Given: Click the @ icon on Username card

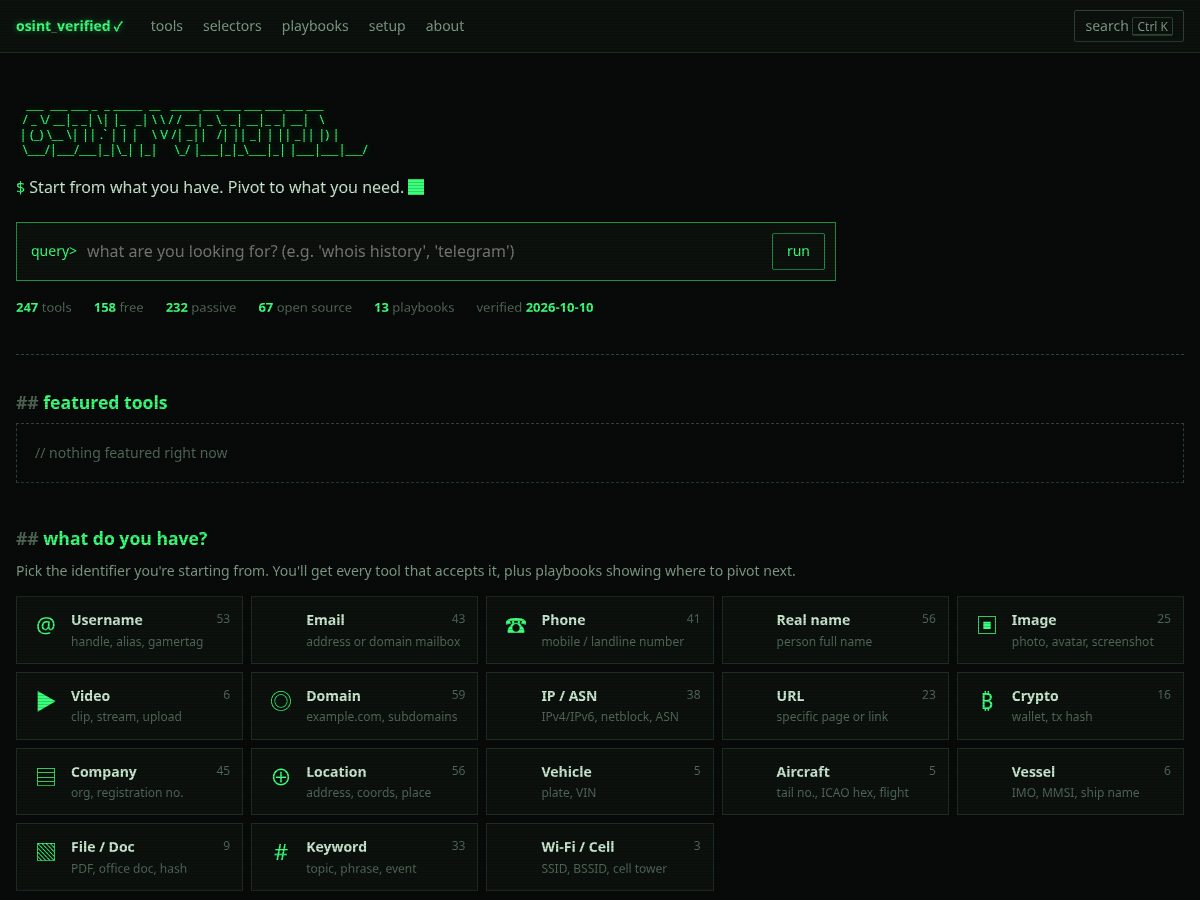Looking at the screenshot, I should 46,626.
